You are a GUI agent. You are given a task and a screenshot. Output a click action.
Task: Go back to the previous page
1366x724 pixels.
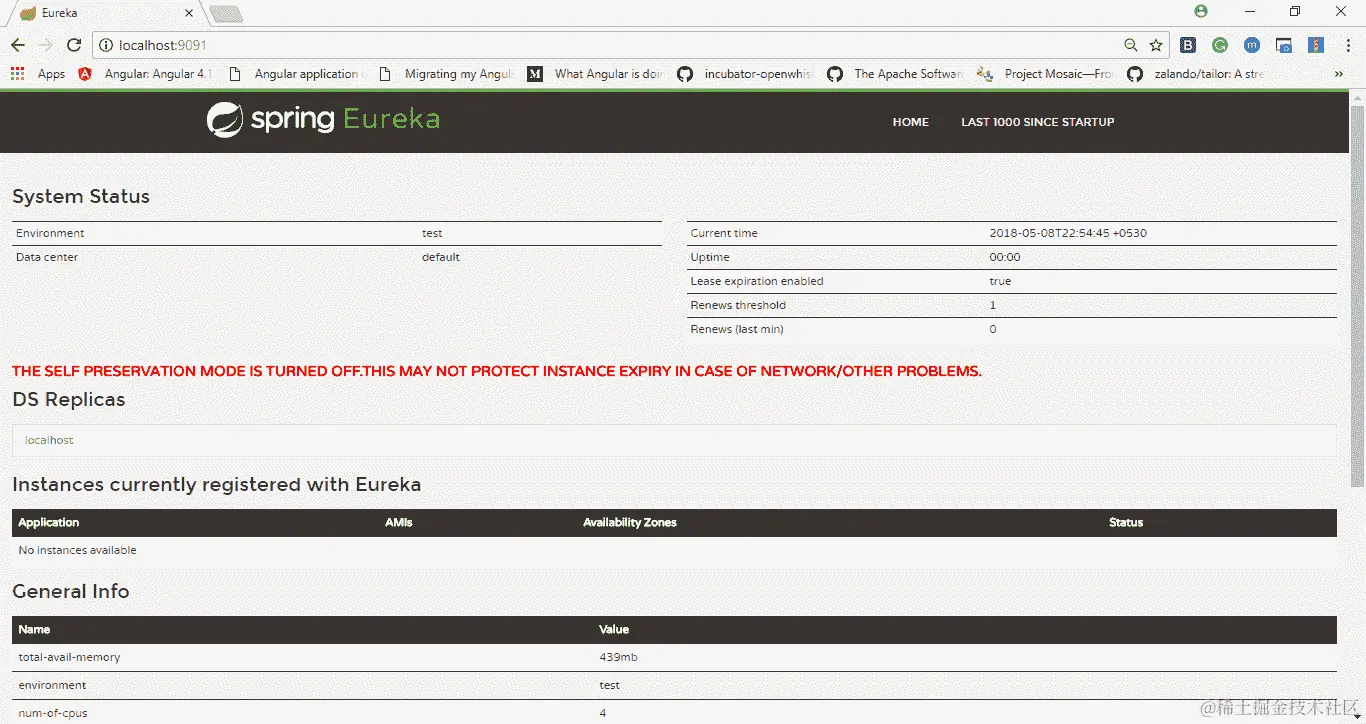(18, 45)
